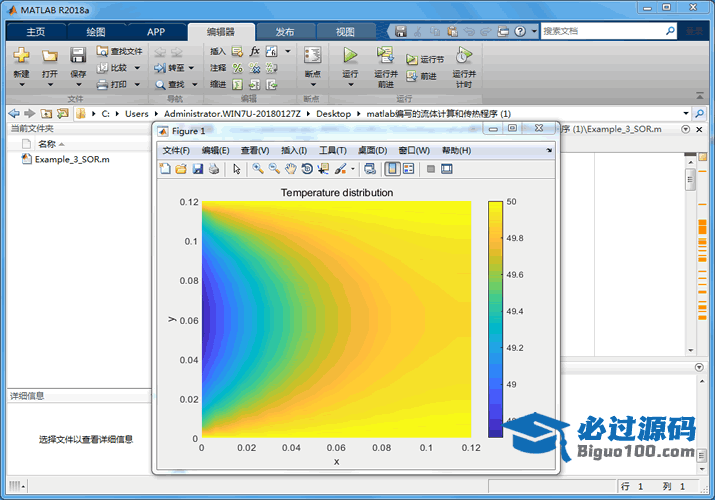715x500 pixels.
Task: Toggle the edit plot arrow tool
Action: click(x=237, y=169)
